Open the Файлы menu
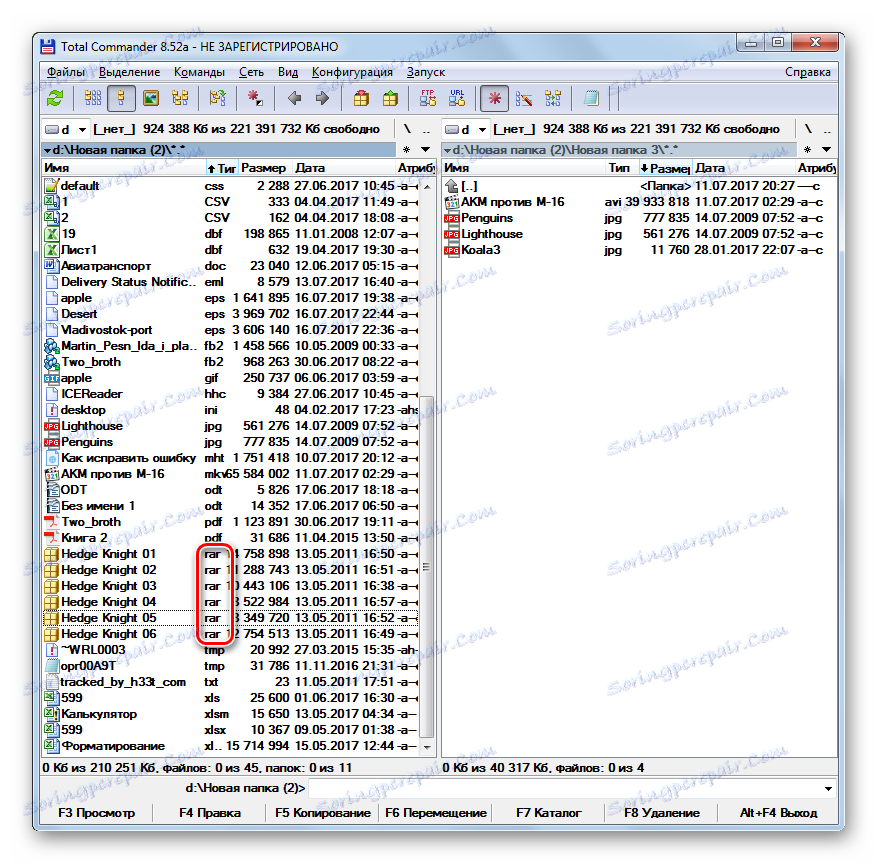This screenshot has height=864, width=878. [x=66, y=72]
